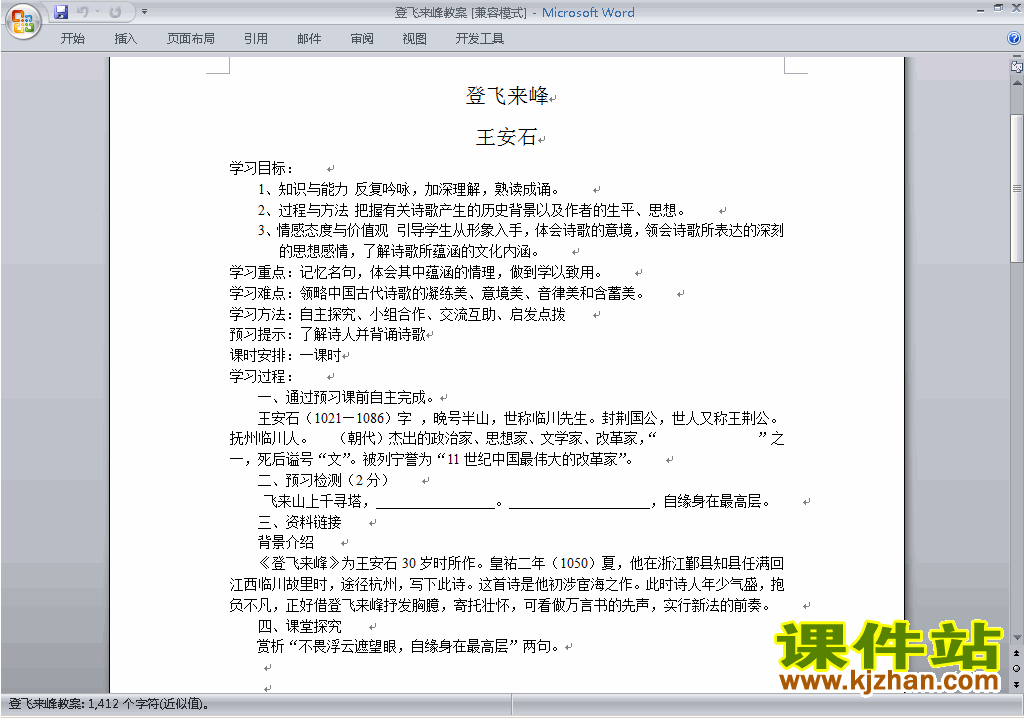Click the author line 王安石

point(506,137)
